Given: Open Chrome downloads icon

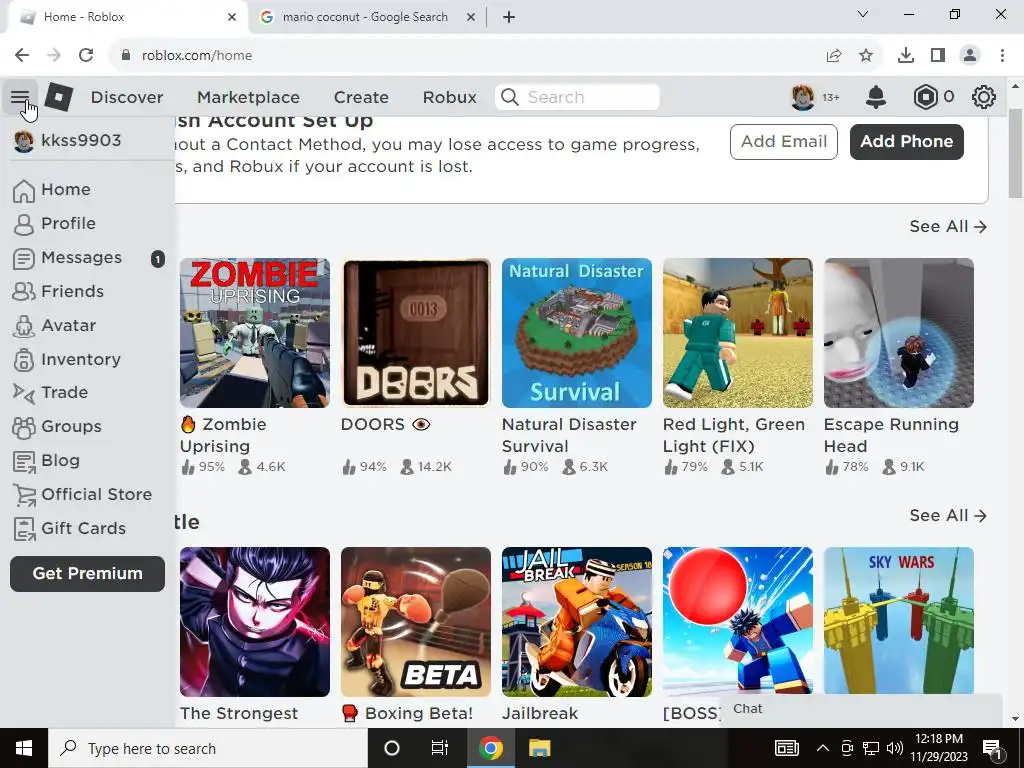Looking at the screenshot, I should (906, 56).
